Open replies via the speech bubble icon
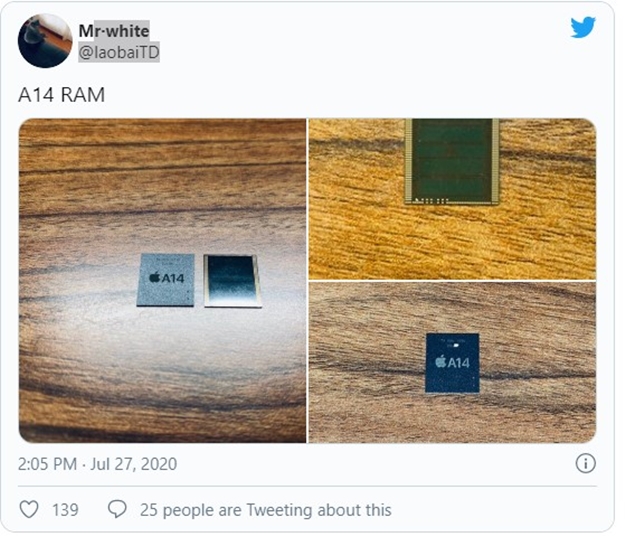The height and width of the screenshot is (536, 625). point(117,509)
